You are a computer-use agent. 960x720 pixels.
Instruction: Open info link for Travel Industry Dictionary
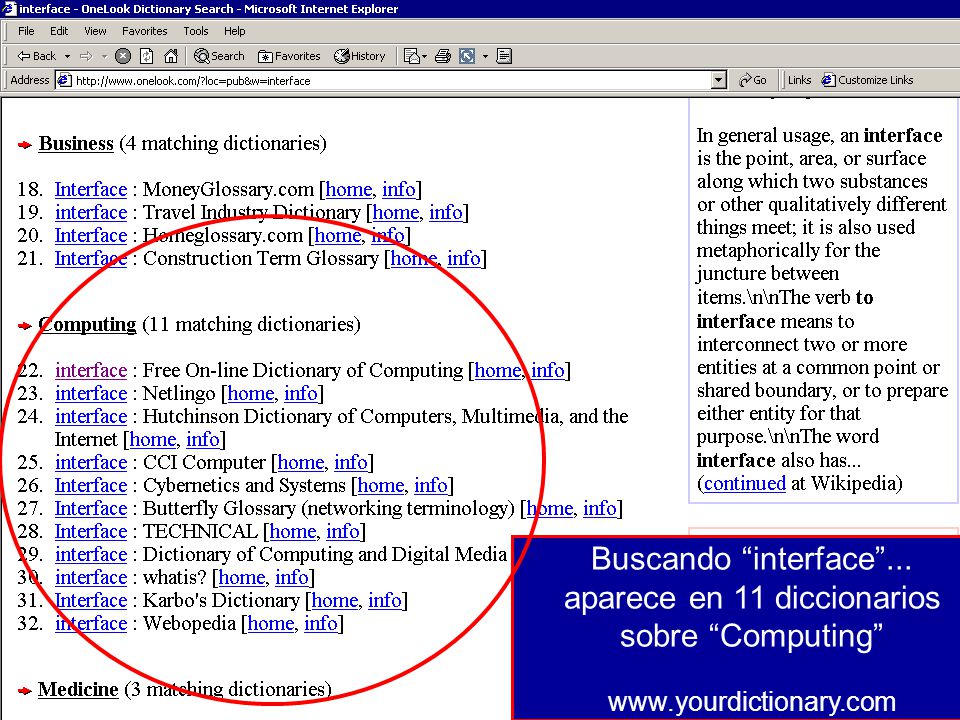coord(446,212)
